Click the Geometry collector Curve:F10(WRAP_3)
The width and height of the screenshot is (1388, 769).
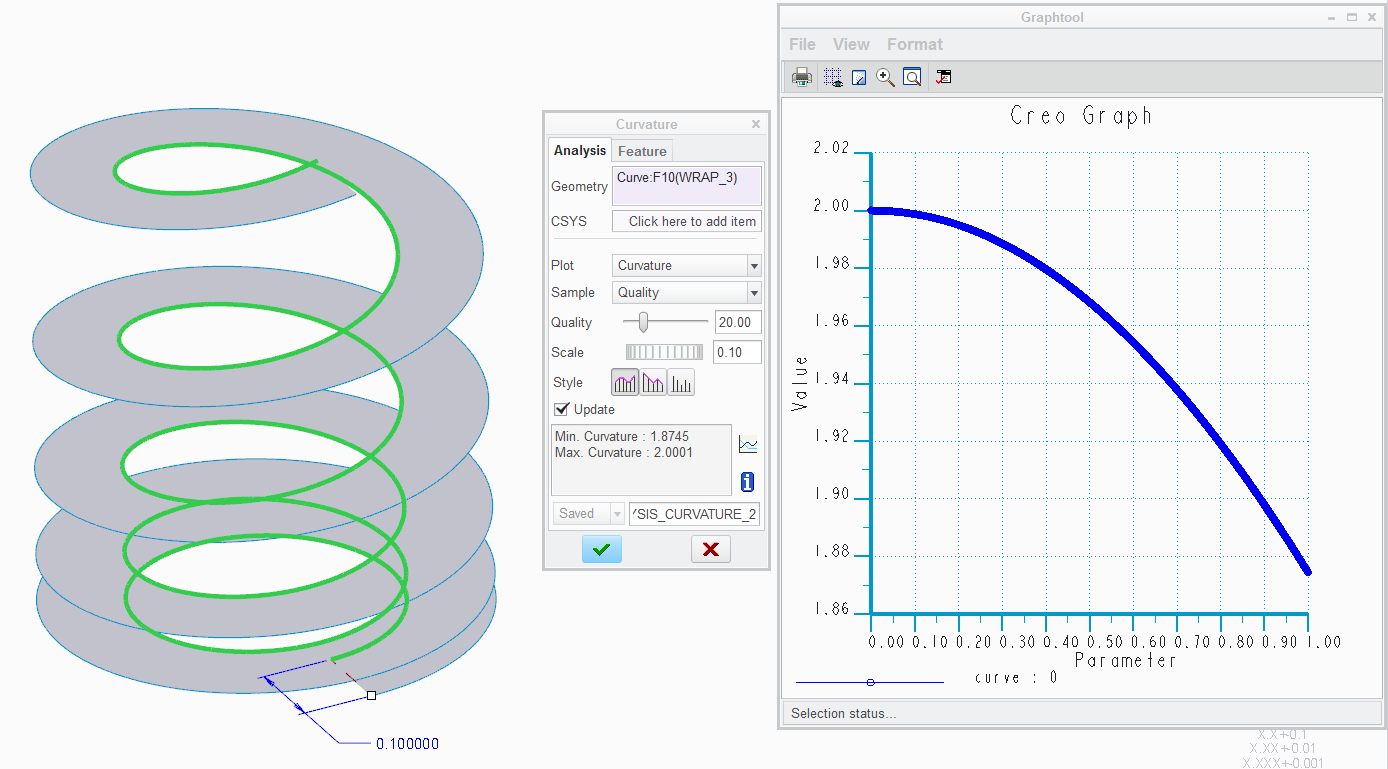pyautogui.click(x=687, y=186)
